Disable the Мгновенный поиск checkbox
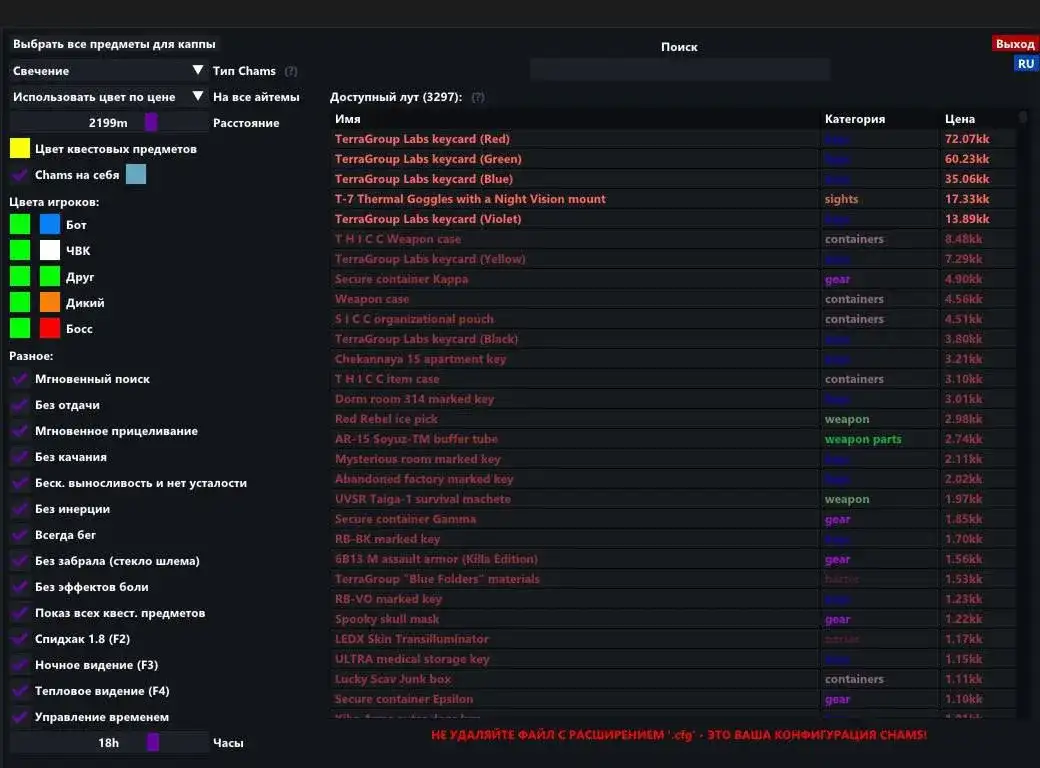The width and height of the screenshot is (1040, 768). click(20, 379)
